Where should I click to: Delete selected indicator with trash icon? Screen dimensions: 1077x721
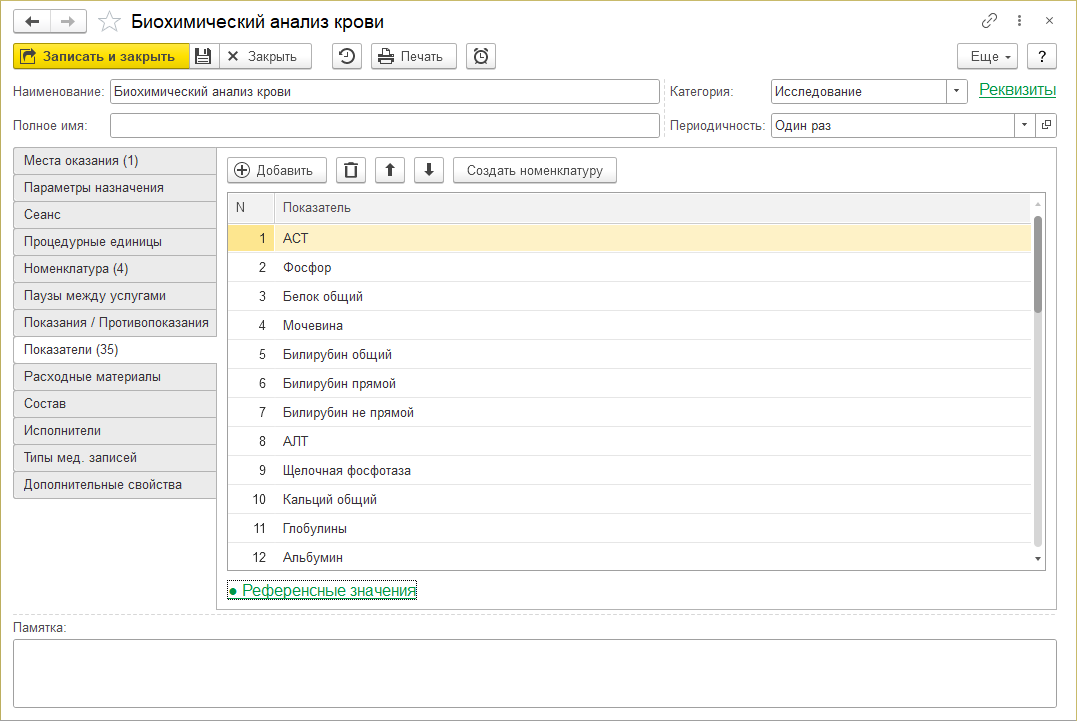(350, 170)
